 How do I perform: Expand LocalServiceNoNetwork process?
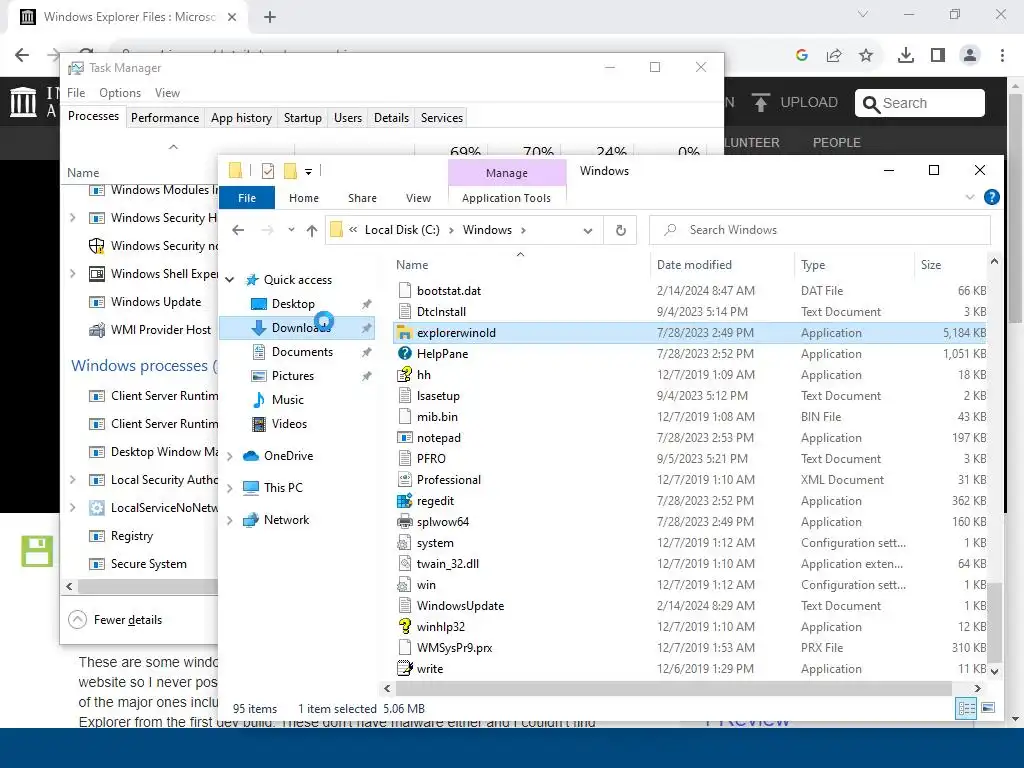72,507
